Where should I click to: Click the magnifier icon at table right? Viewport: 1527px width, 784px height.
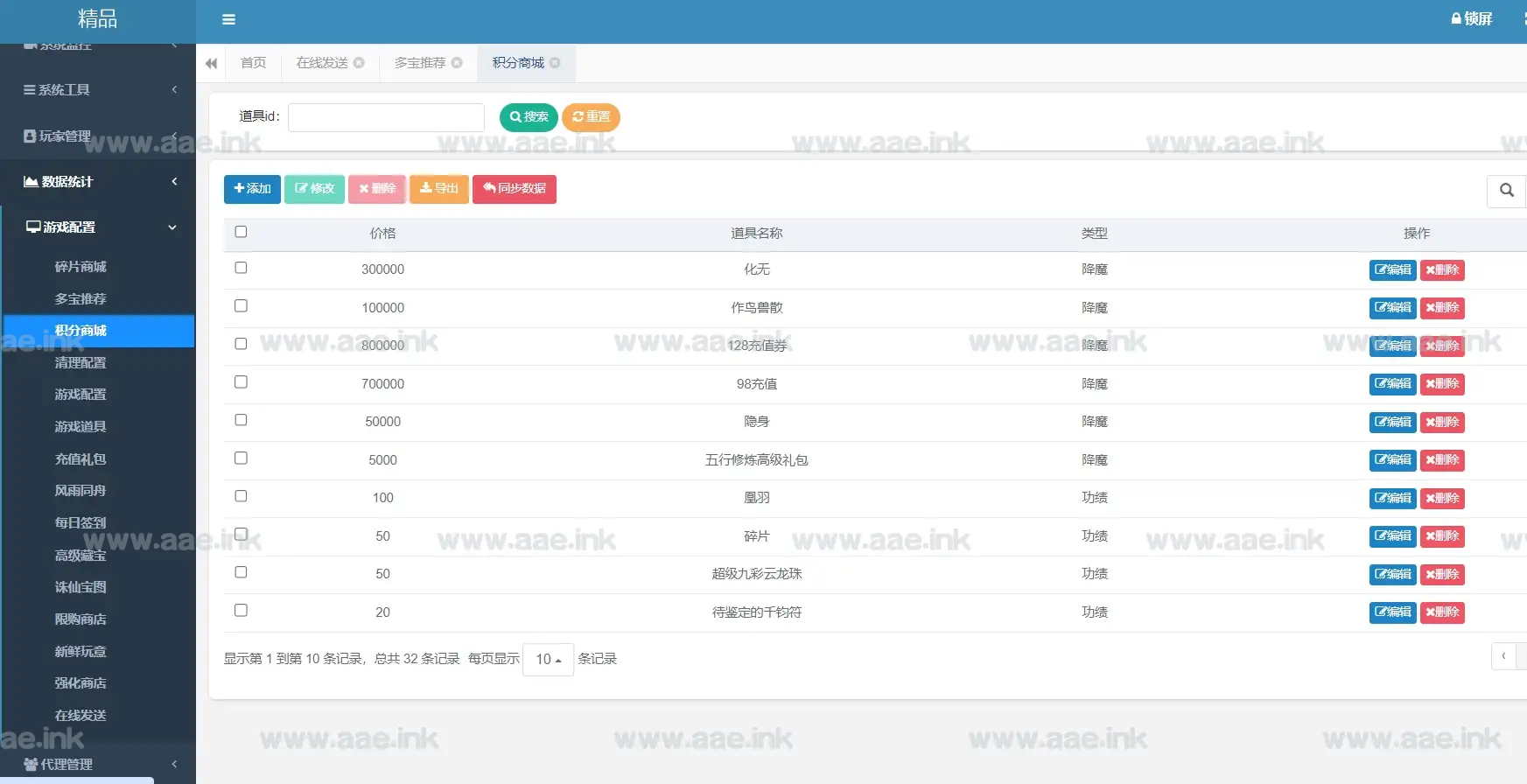point(1506,190)
